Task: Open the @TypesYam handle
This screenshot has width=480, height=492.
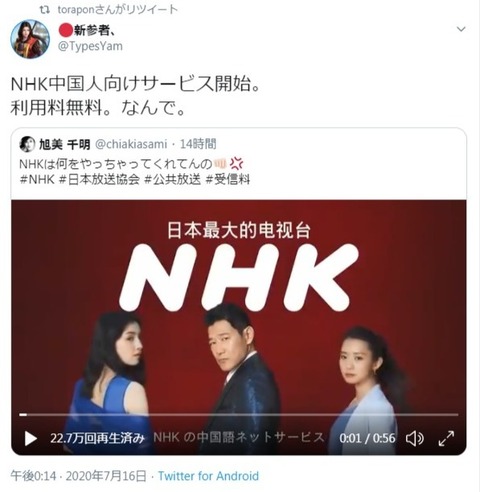Action: click(x=90, y=46)
